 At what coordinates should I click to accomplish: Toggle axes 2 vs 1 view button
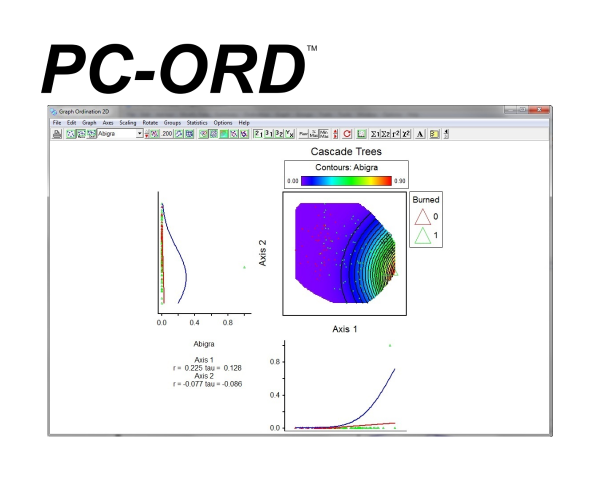coord(259,134)
